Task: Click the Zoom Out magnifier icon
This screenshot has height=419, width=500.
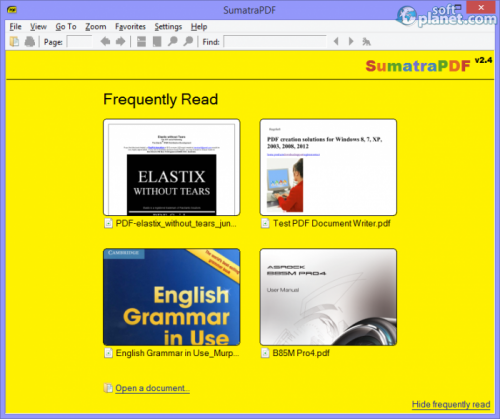Action: [x=173, y=42]
